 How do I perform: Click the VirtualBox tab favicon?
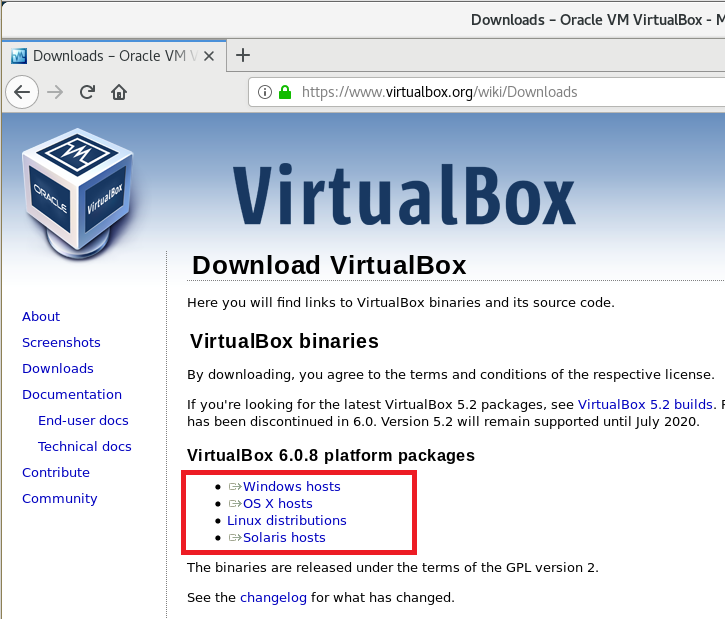[19, 56]
